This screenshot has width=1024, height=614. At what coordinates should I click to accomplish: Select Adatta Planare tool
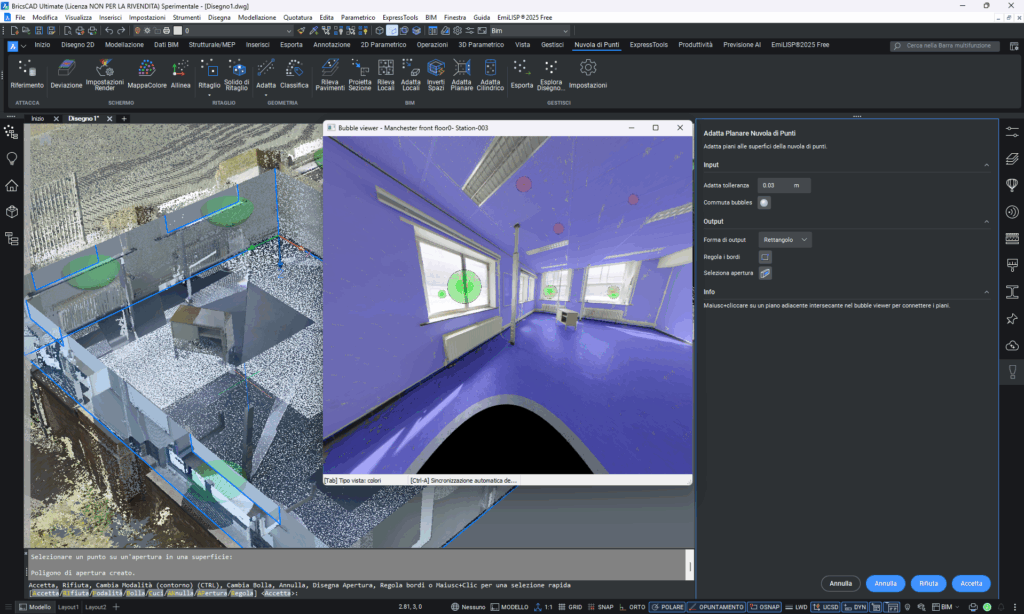click(x=461, y=74)
